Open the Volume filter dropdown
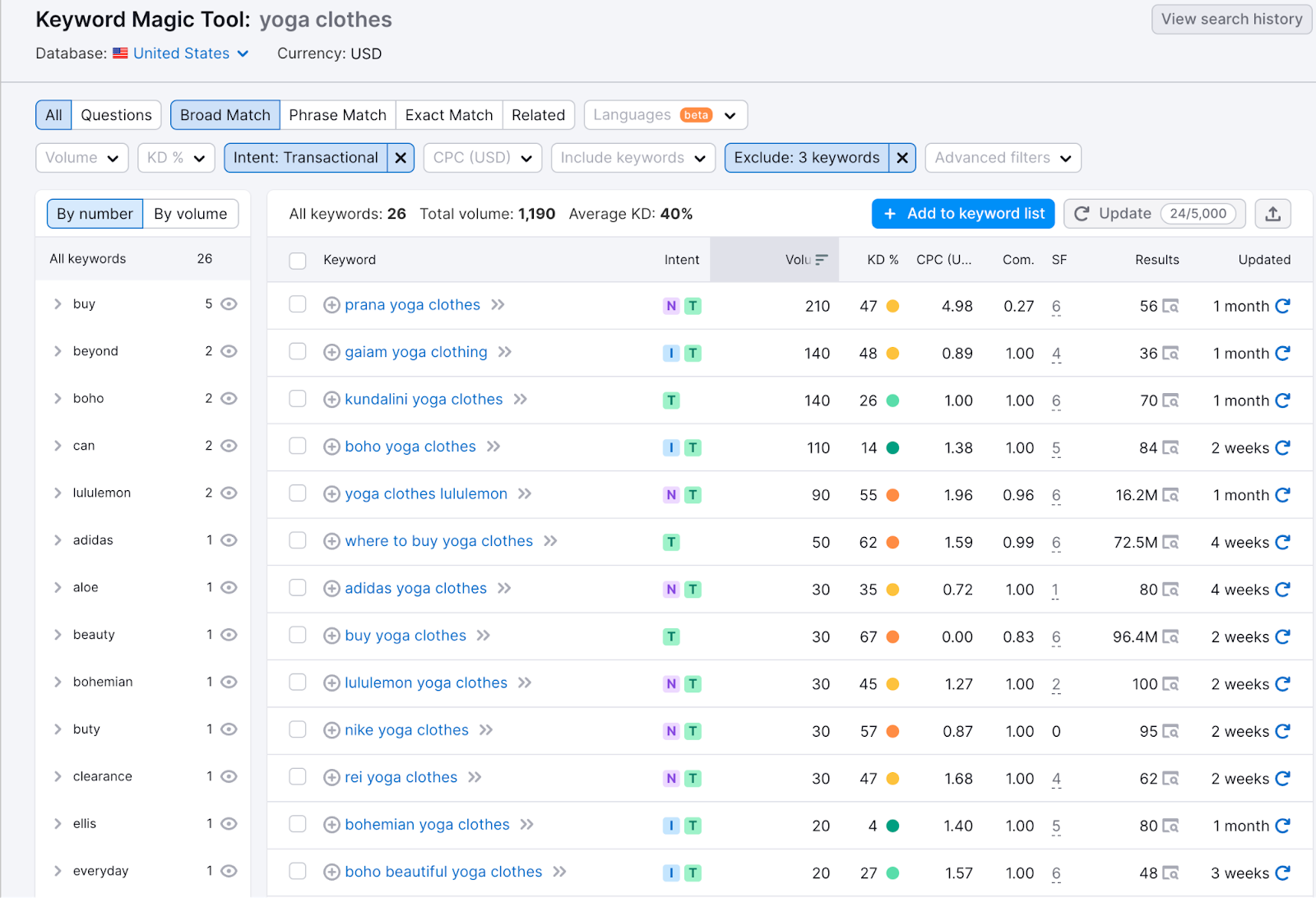 click(82, 158)
